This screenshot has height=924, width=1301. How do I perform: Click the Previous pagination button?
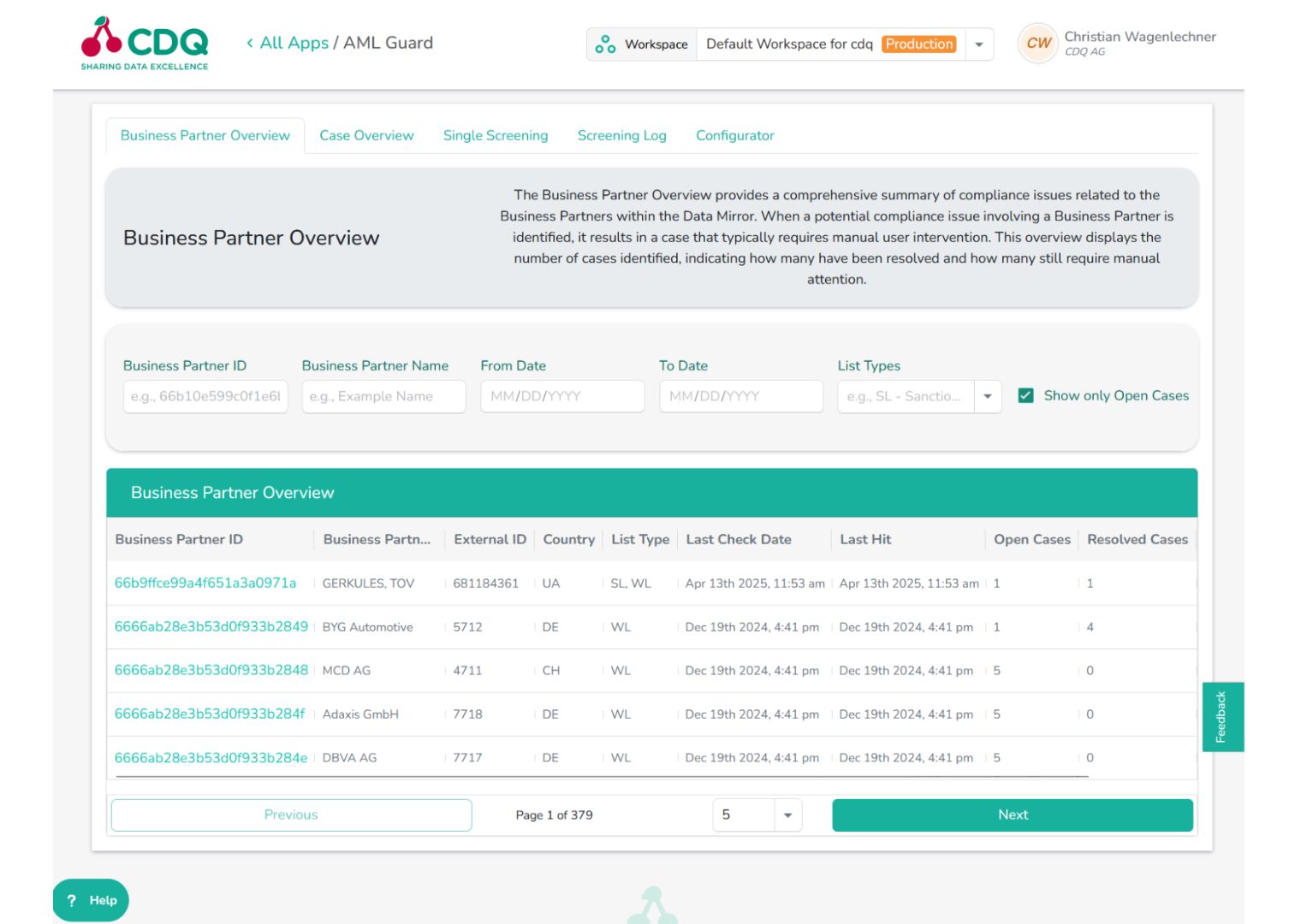click(290, 814)
